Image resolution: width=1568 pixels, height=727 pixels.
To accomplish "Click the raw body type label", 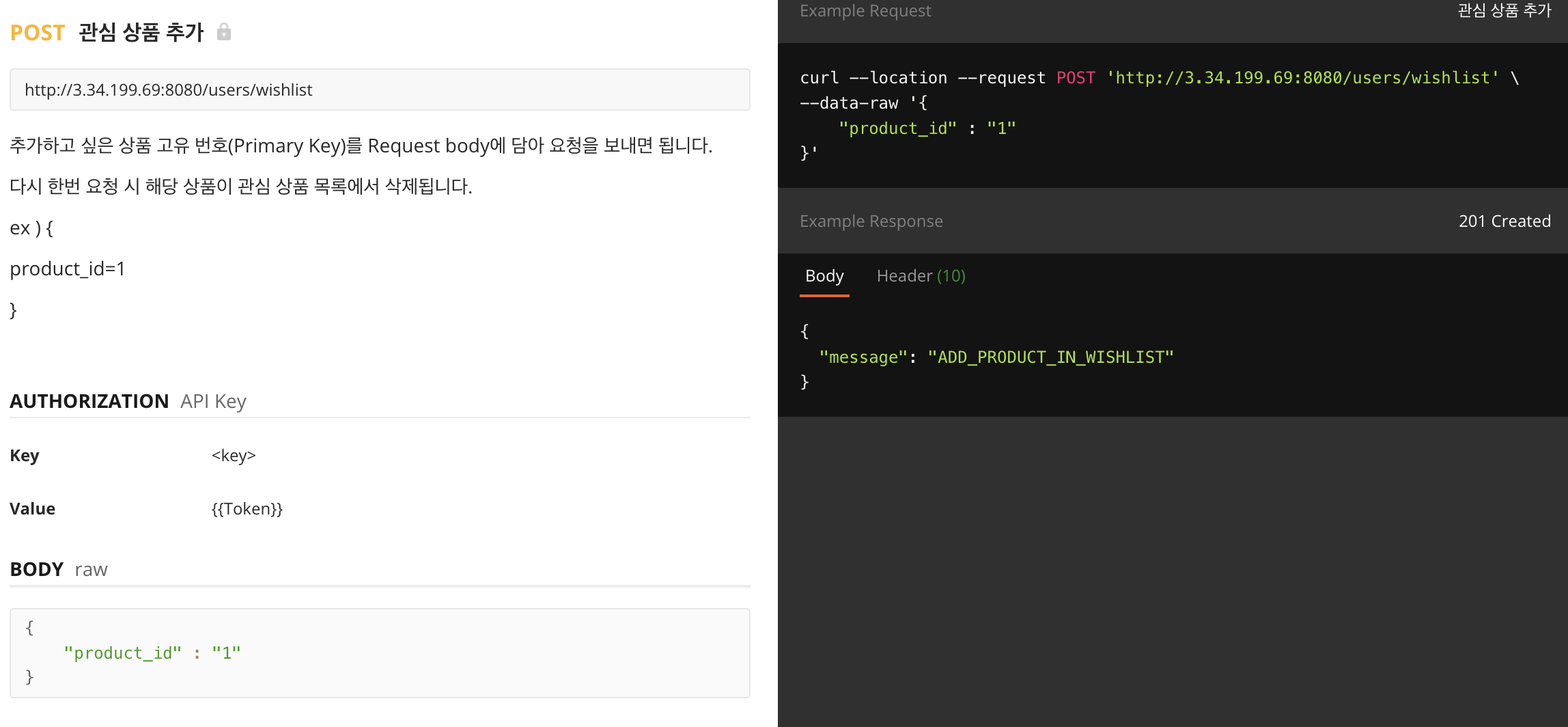I will tap(91, 569).
